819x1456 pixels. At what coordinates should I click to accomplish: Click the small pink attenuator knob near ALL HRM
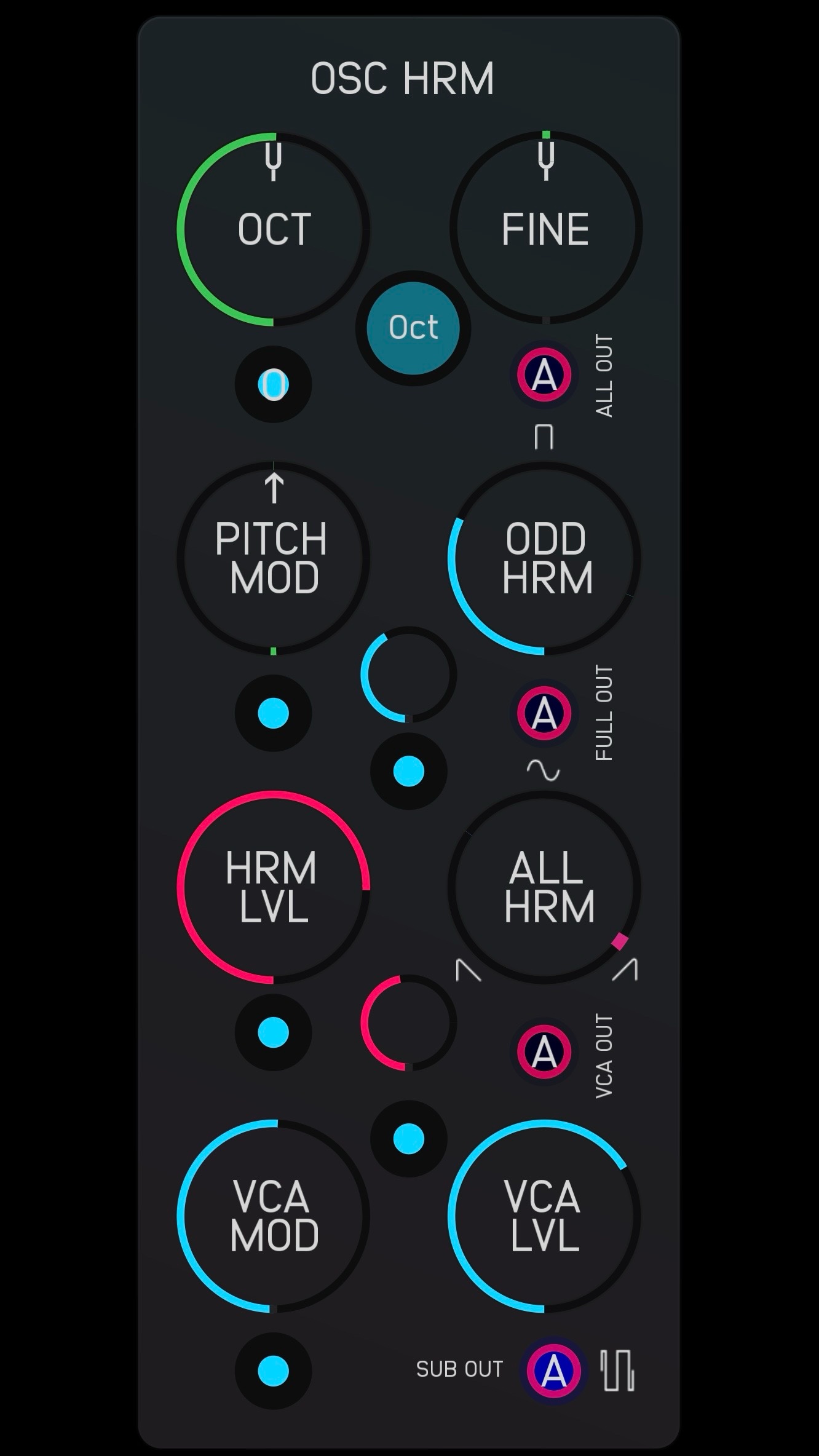pyautogui.click(x=408, y=1023)
